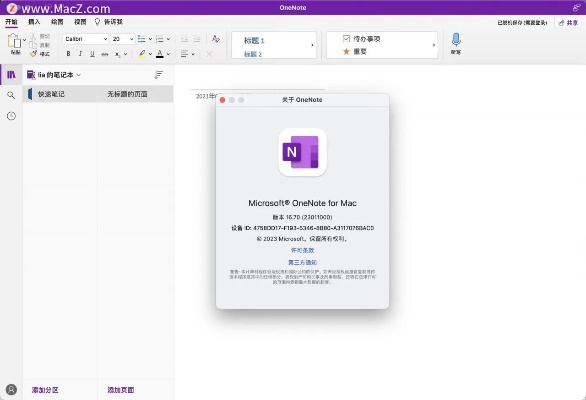Viewport: 586px width, 400px height.
Task: Expand the highlight color arrow
Action: click(x=150, y=54)
